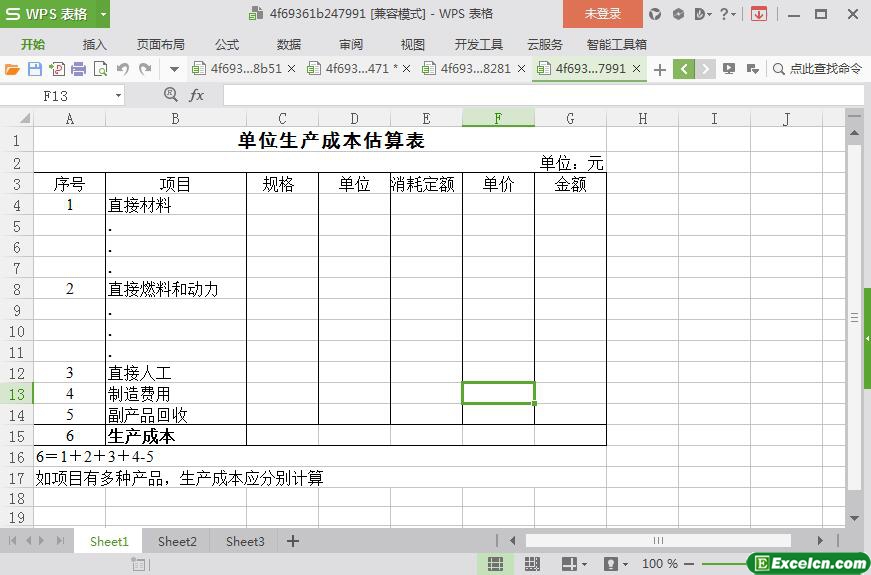Click the 未登录 login button
The height and width of the screenshot is (575, 871).
[603, 14]
